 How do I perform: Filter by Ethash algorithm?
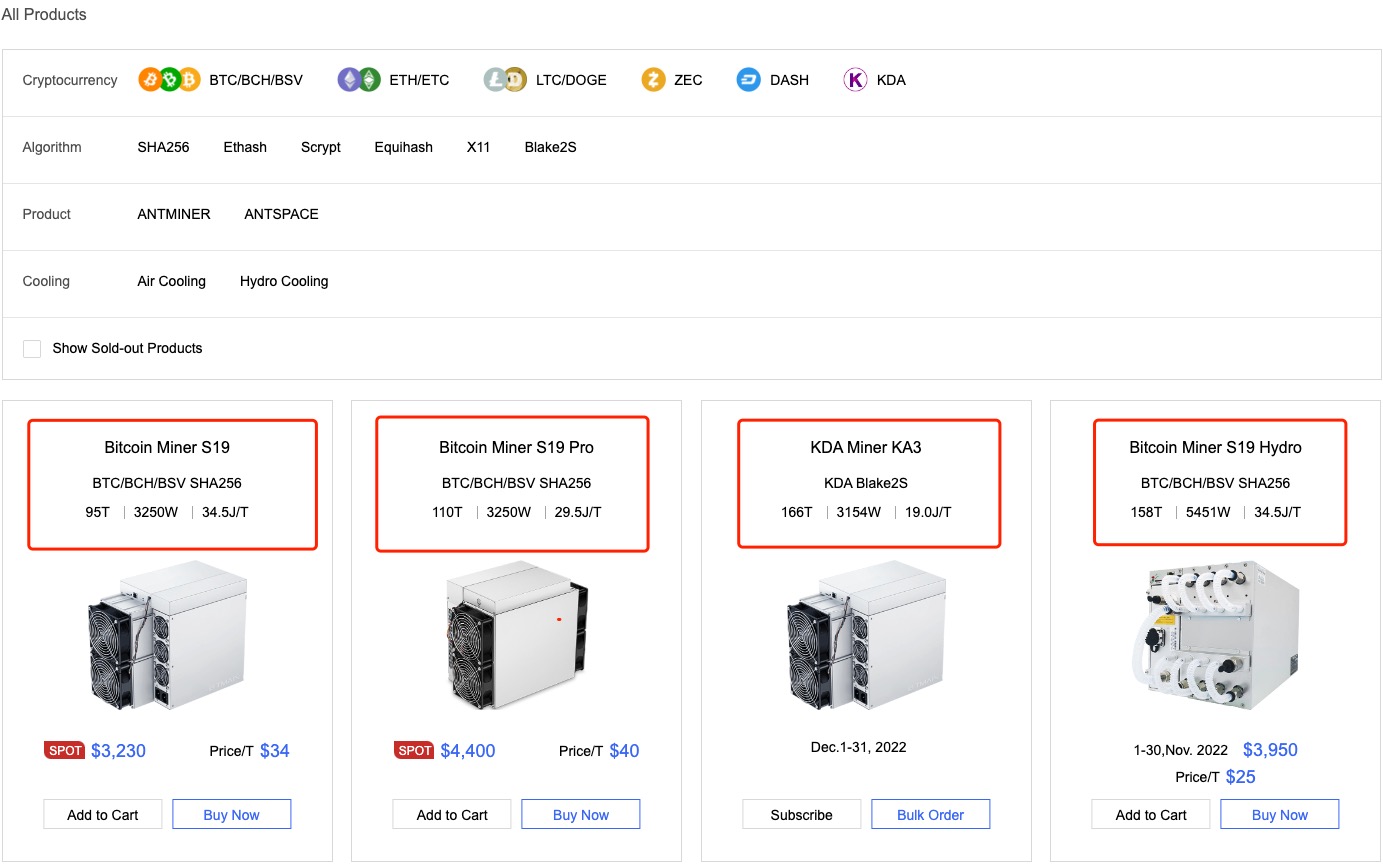245,147
